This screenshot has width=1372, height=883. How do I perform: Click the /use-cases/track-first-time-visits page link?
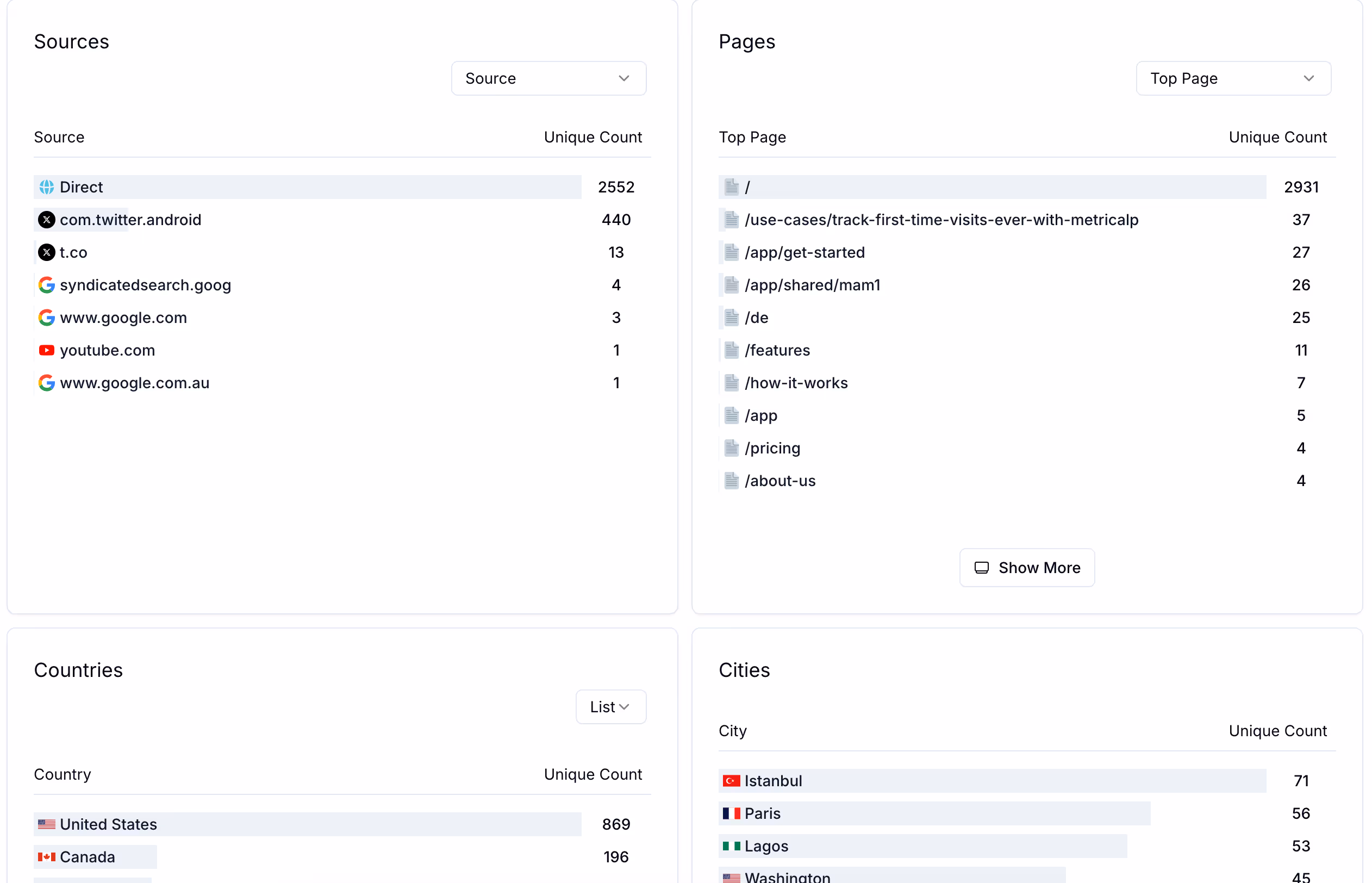coord(941,220)
